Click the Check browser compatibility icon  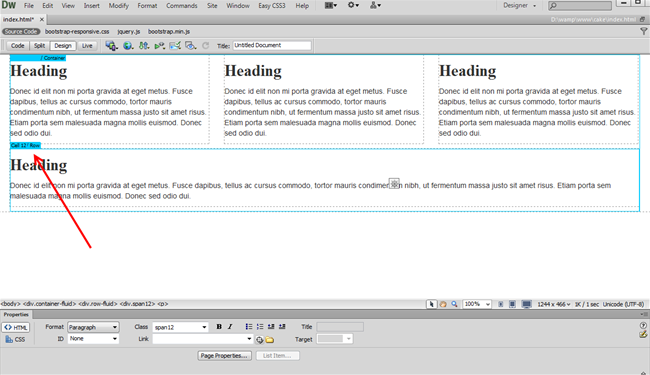coord(175,46)
